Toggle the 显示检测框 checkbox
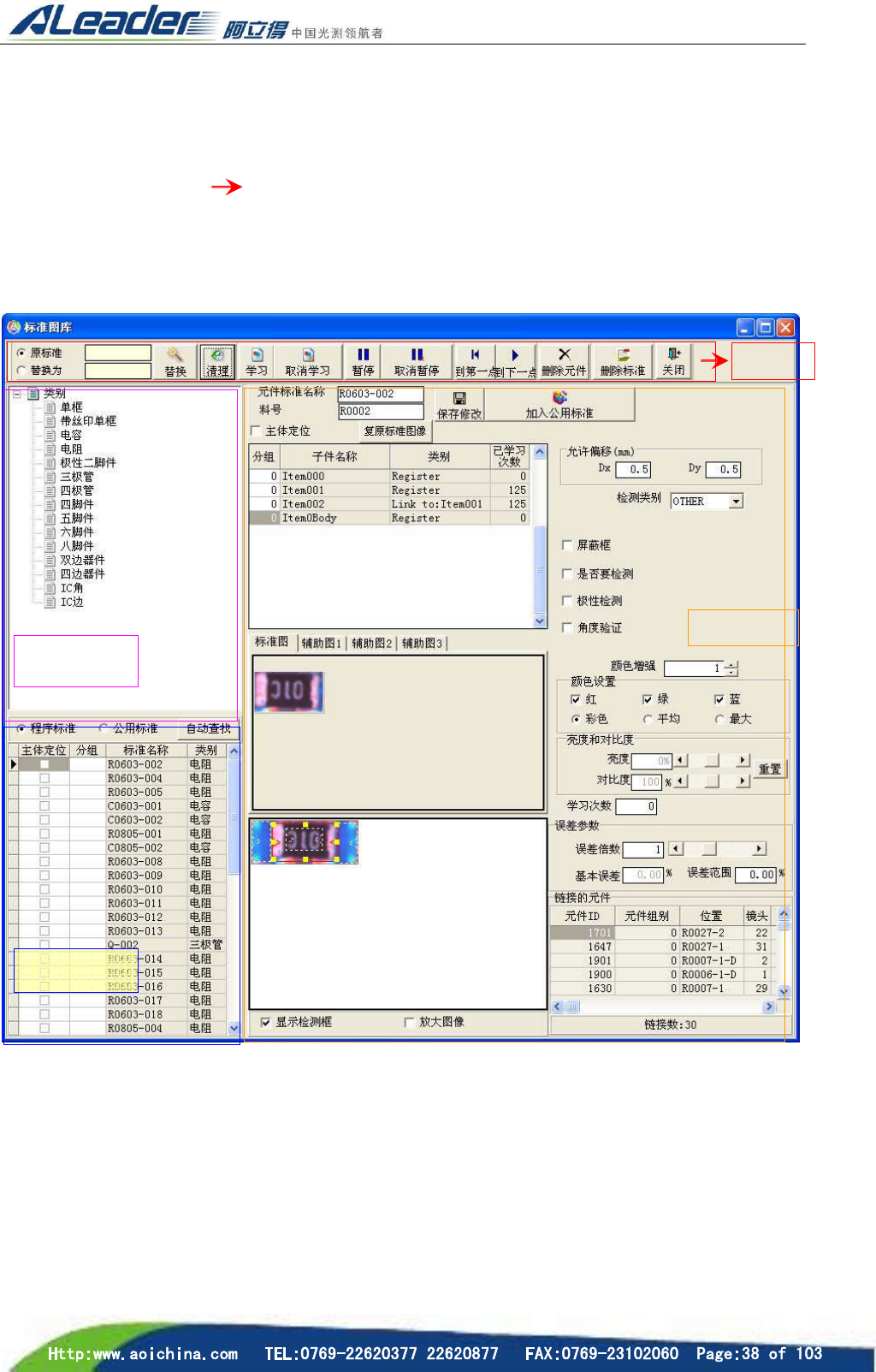The height and width of the screenshot is (1372, 876). click(265, 1022)
